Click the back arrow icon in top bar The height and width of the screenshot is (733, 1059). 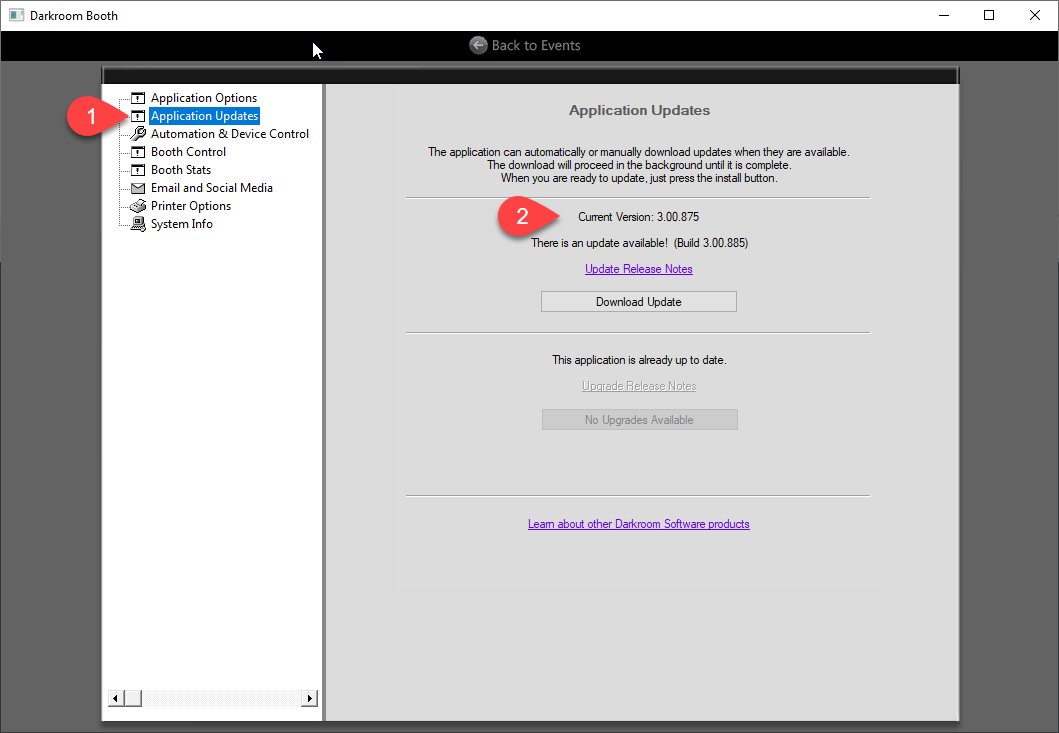pos(478,45)
